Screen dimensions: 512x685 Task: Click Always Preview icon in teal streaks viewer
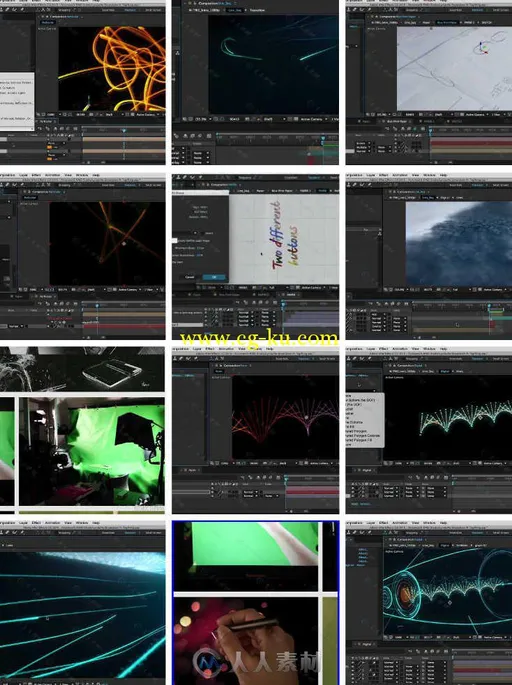(185, 119)
